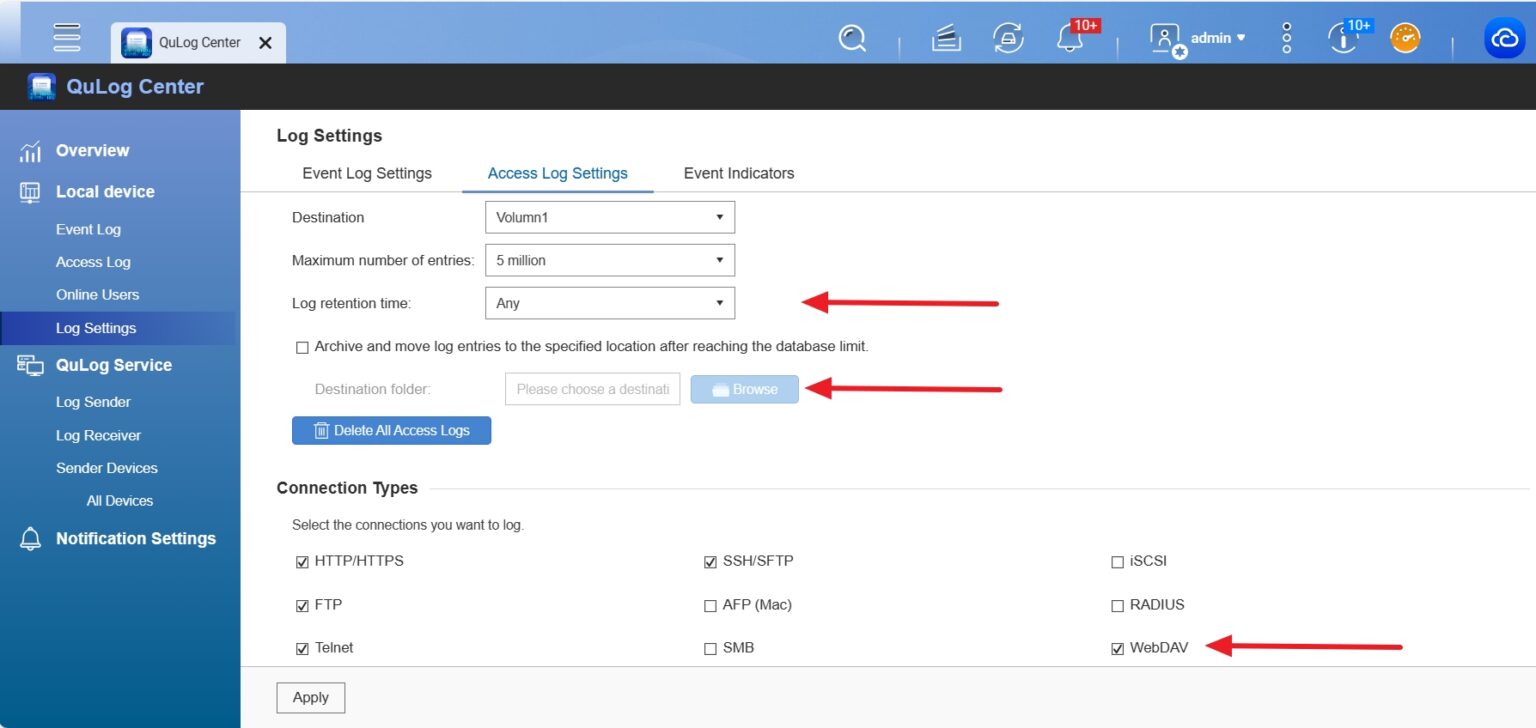Enable the SMB connection checkbox
Image resolution: width=1536 pixels, height=728 pixels.
tap(710, 648)
